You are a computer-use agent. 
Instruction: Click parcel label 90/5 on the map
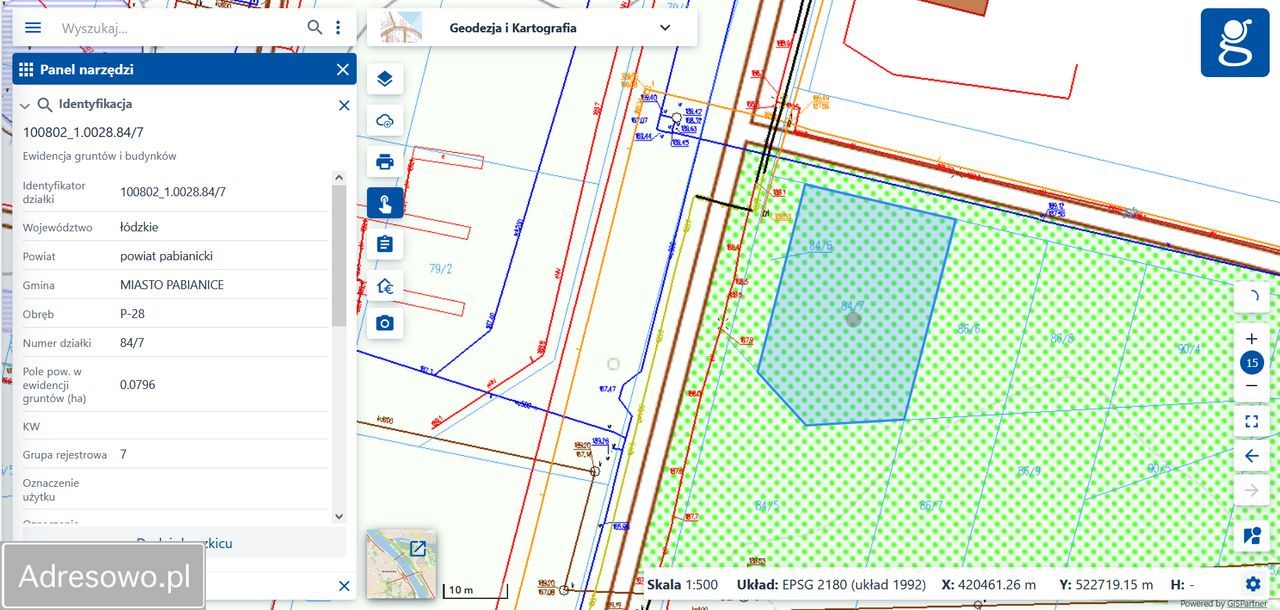1159,468
